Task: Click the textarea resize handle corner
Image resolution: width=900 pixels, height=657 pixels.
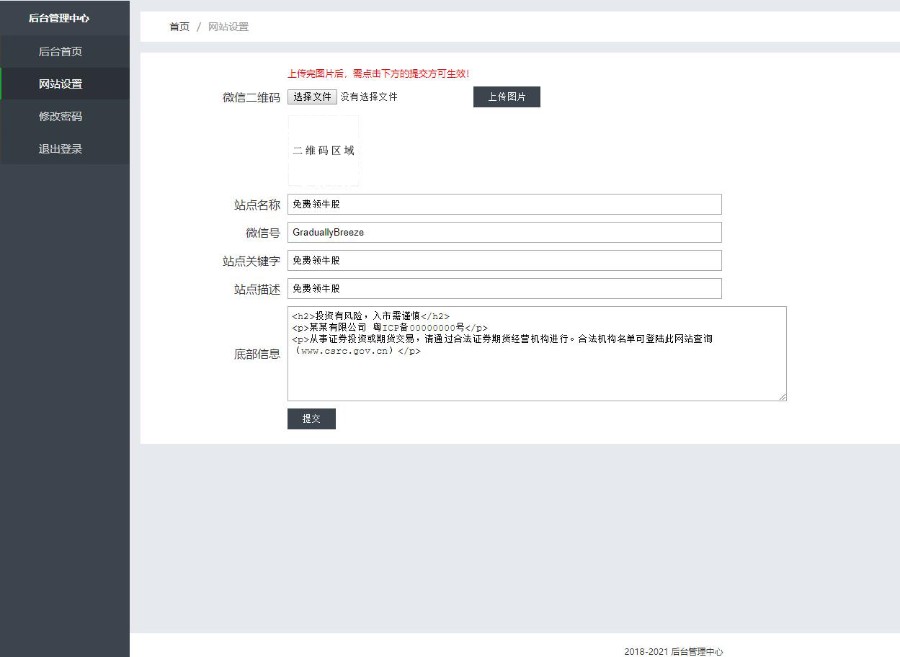Action: click(x=782, y=396)
